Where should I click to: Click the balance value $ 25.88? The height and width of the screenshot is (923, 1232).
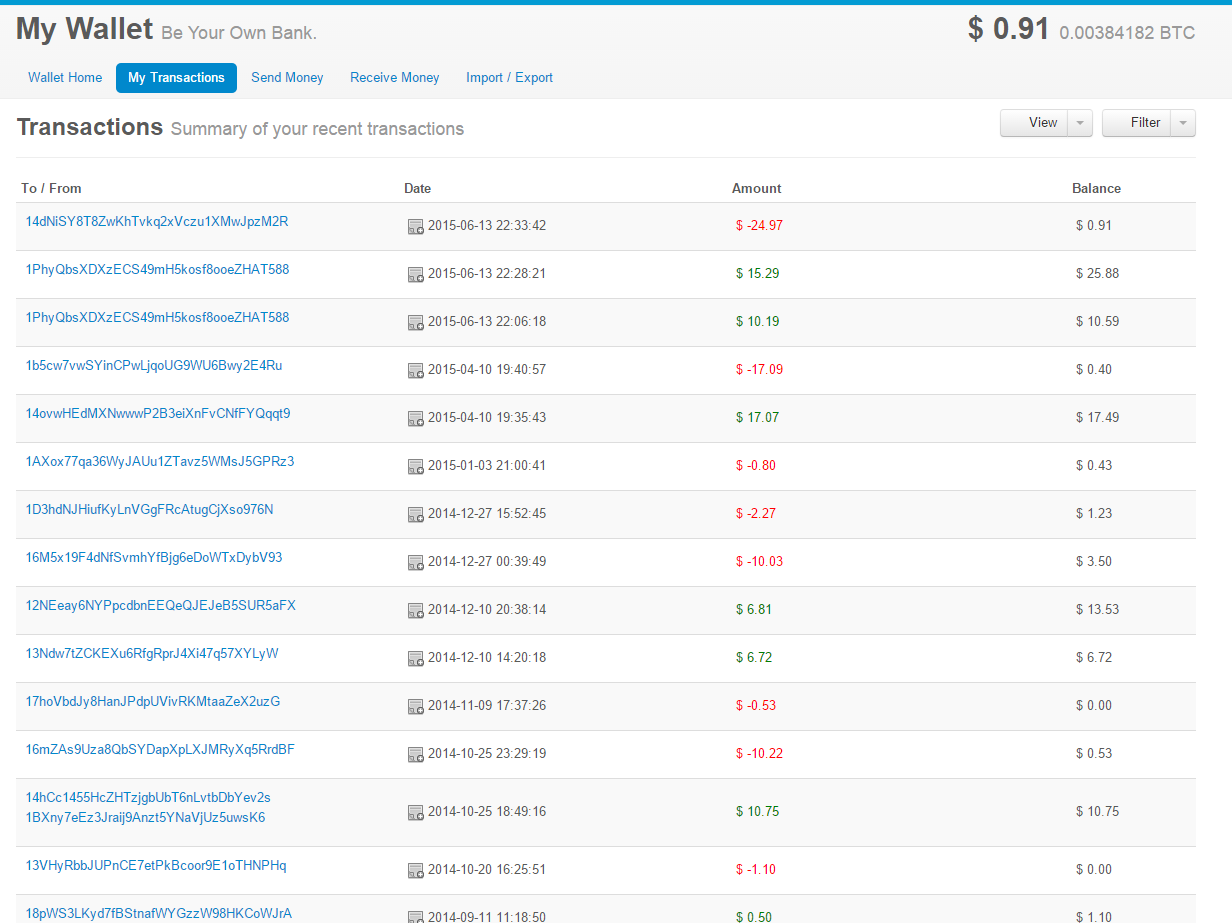click(1097, 273)
